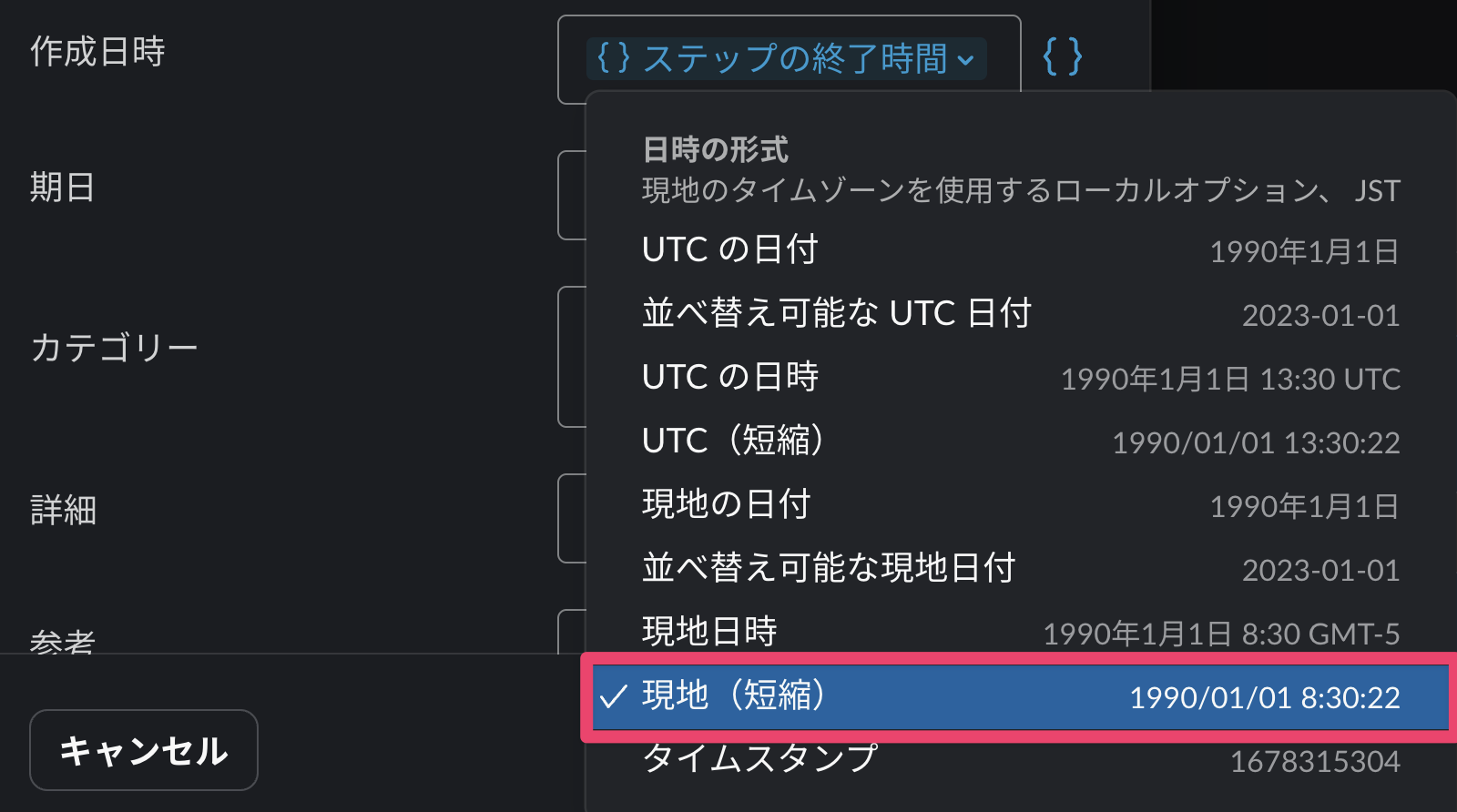Click the 詳細 input field
This screenshot has height=812, width=1457.
click(571, 517)
